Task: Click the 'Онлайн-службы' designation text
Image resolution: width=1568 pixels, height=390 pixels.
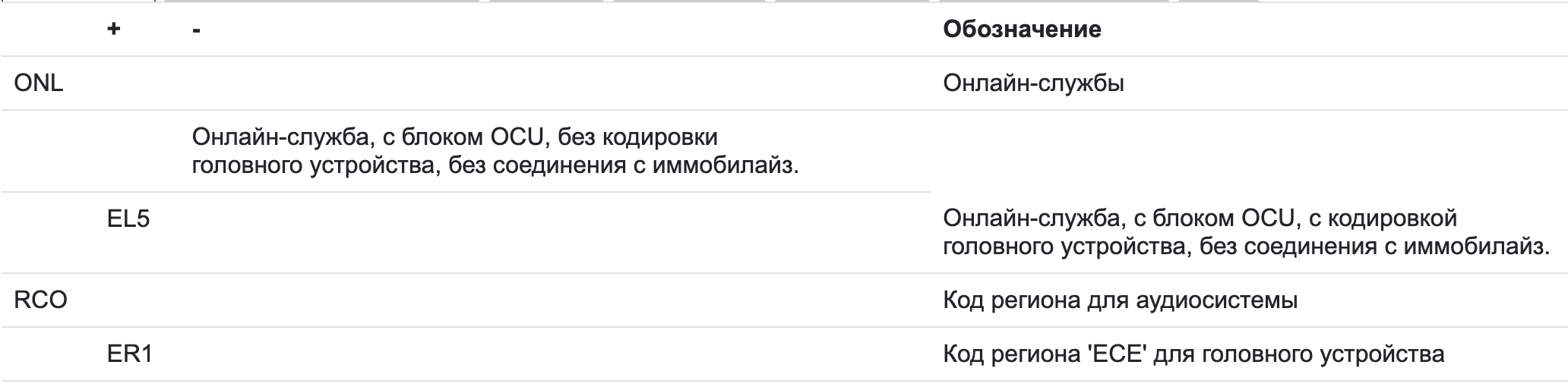Action: point(1033,83)
